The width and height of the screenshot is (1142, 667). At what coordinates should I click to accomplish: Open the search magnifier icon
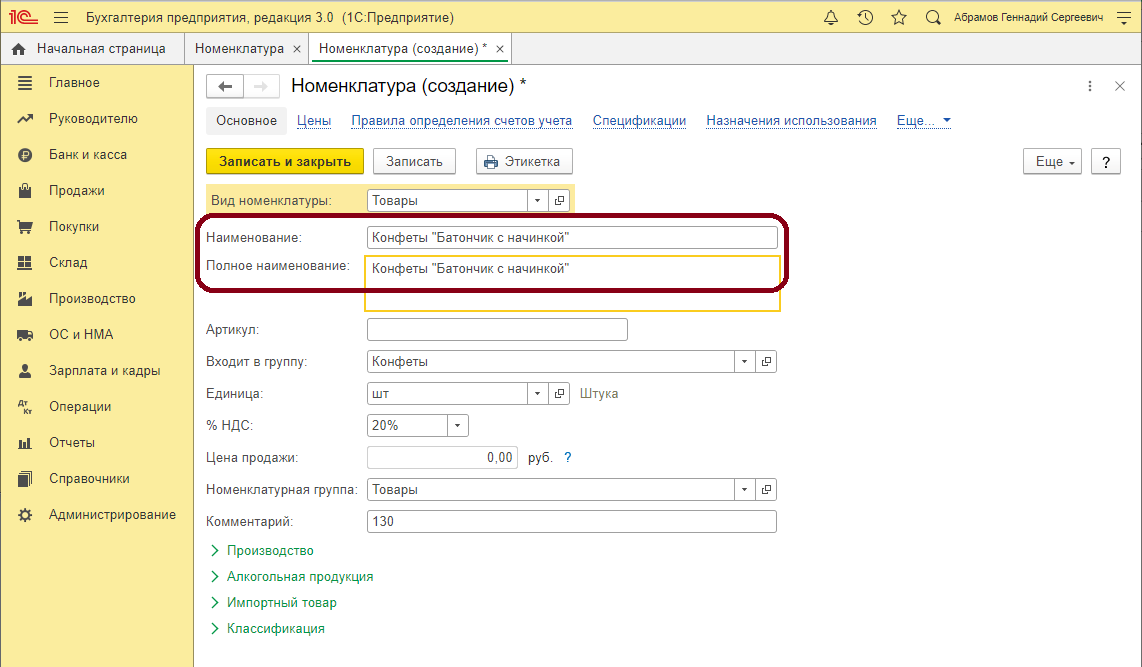[933, 18]
